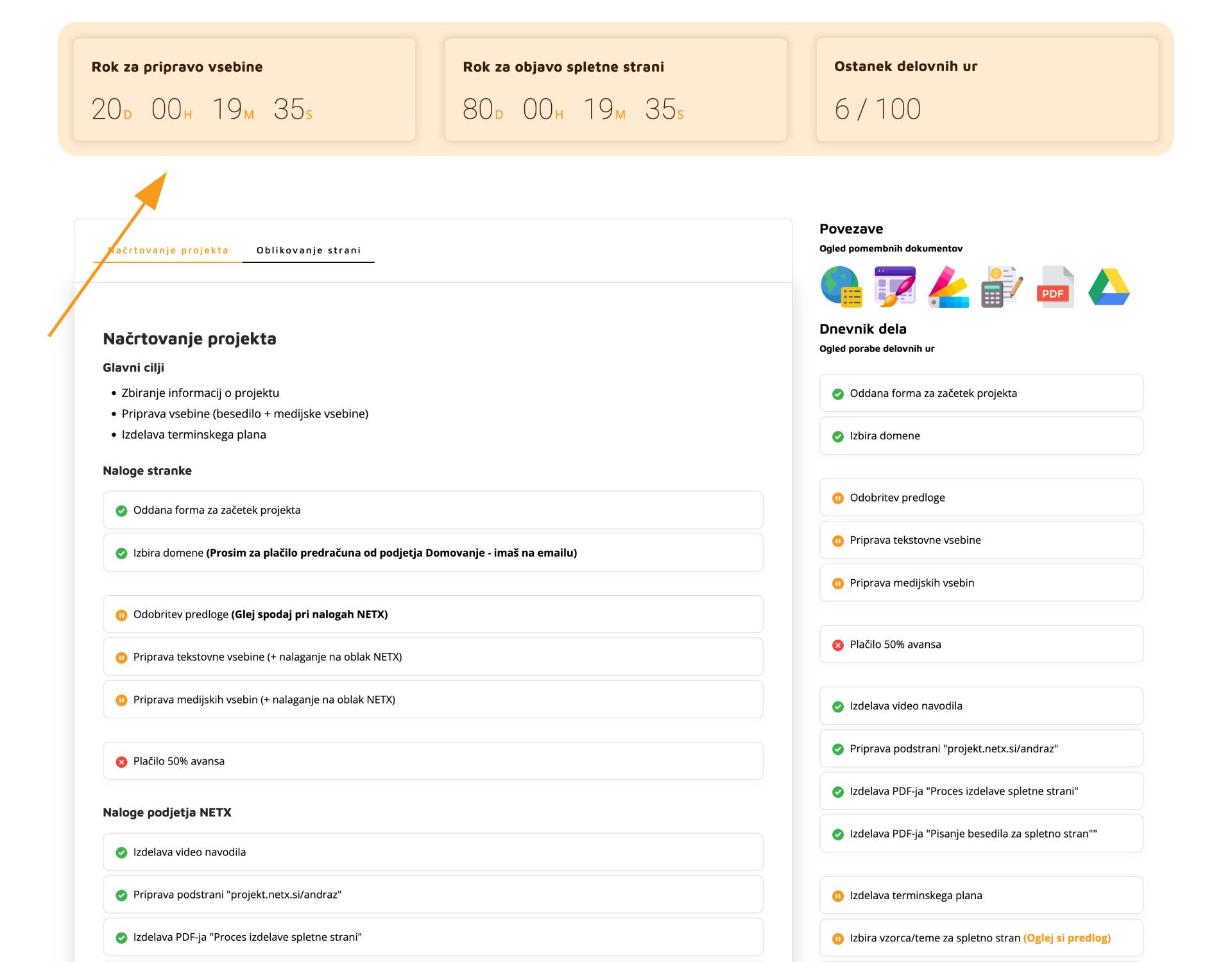Open the PDF document icon
This screenshot has width=1232, height=962.
coord(1055,287)
